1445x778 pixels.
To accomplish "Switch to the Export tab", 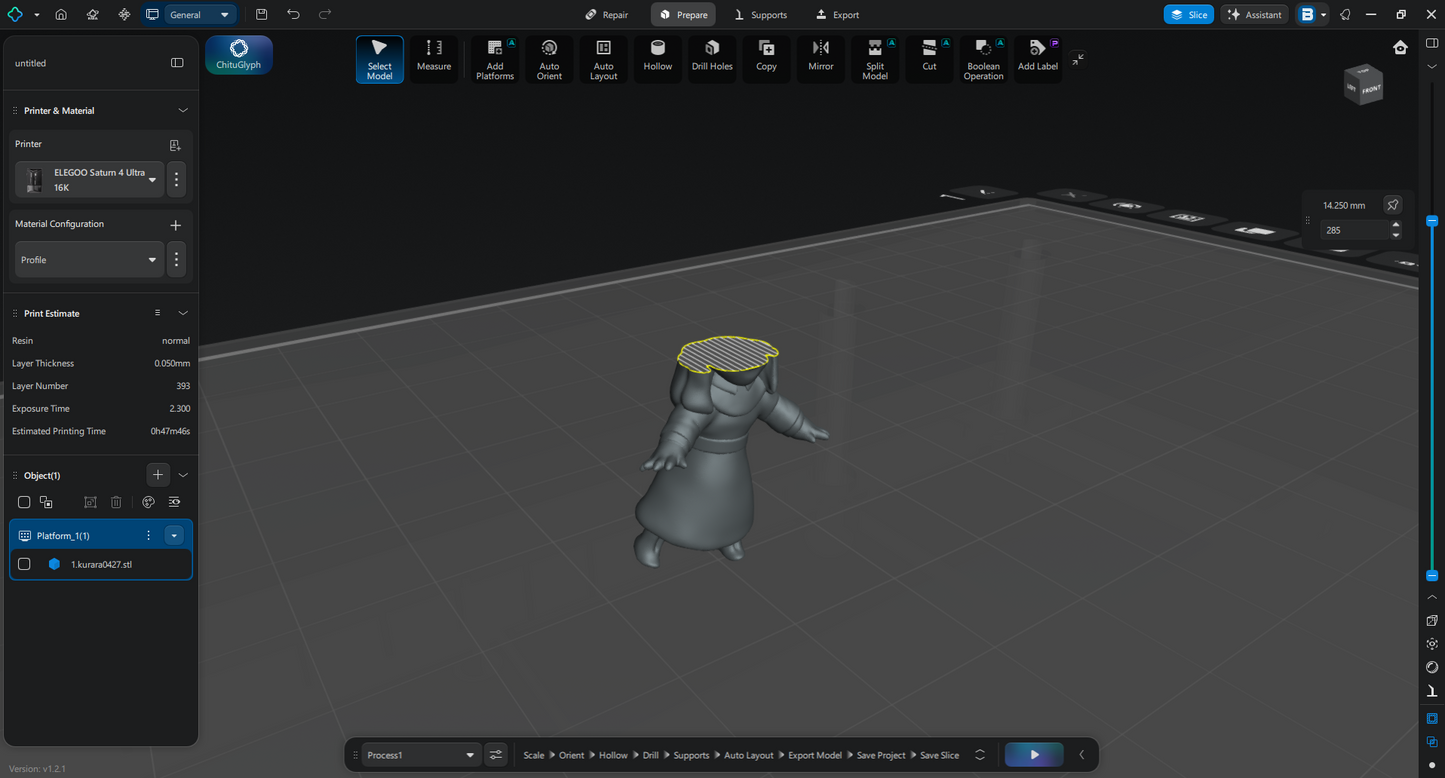I will coord(837,15).
